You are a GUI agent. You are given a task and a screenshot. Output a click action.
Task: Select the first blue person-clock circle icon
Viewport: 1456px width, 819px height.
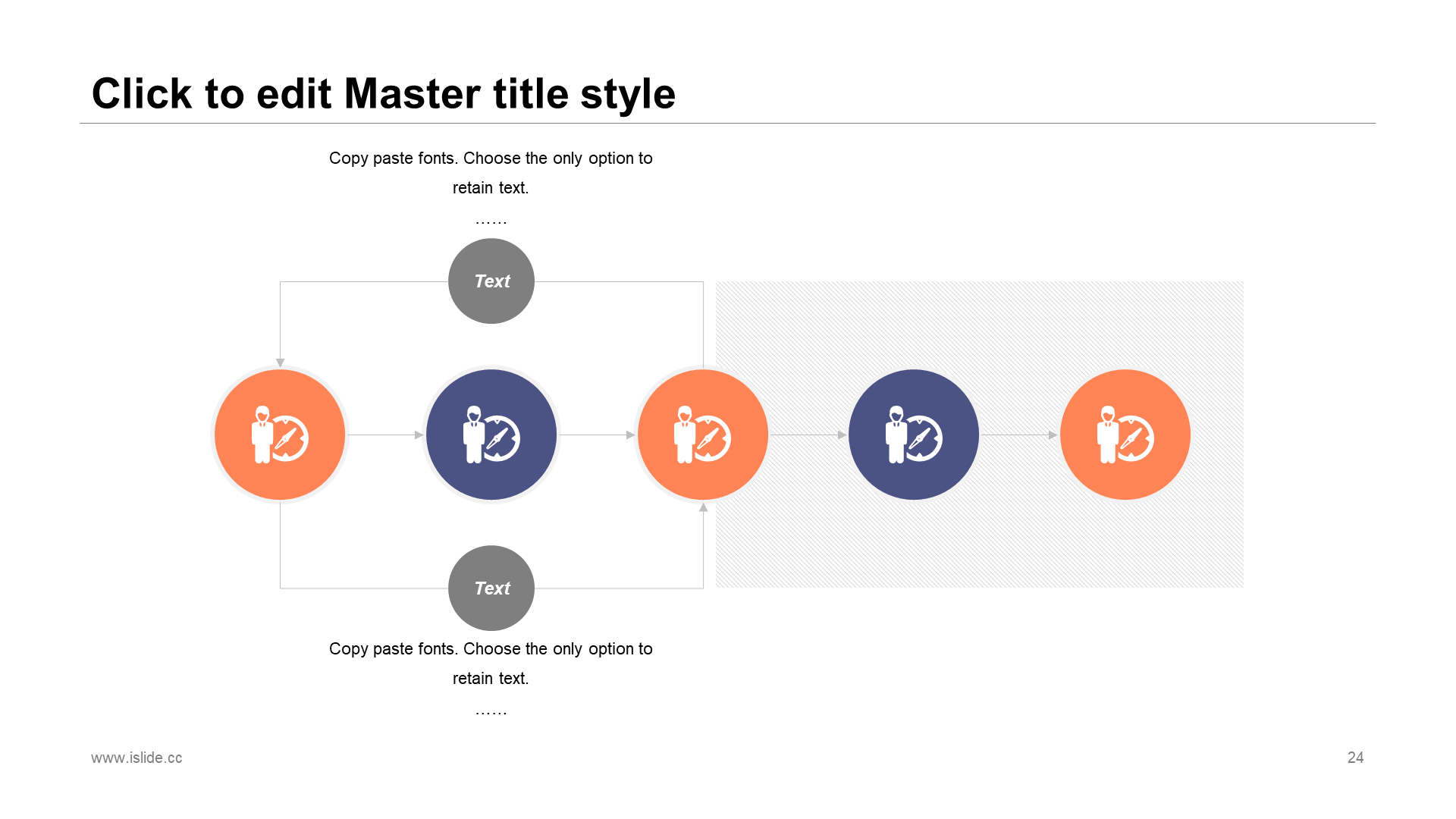491,435
